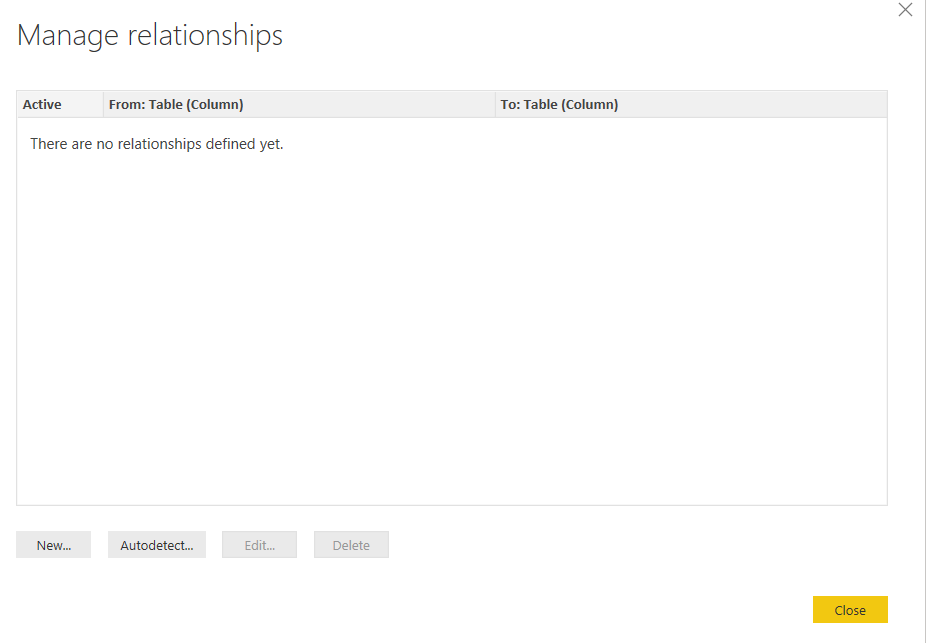The width and height of the screenshot is (926, 643).
Task: Click divider between Active and From headers
Action: [x=103, y=104]
